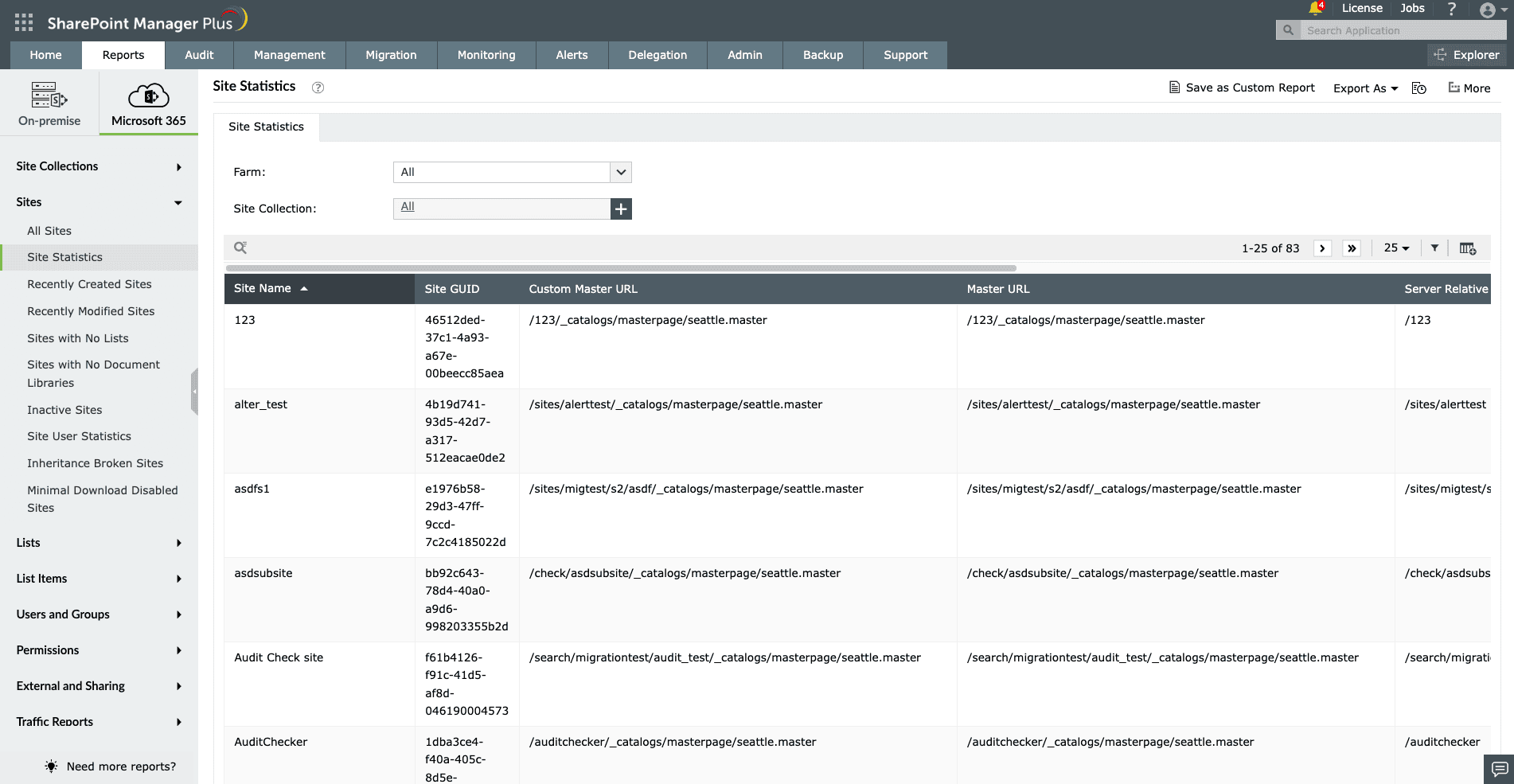Image resolution: width=1514 pixels, height=784 pixels.
Task: Click the Need more reports link
Action: [121, 766]
